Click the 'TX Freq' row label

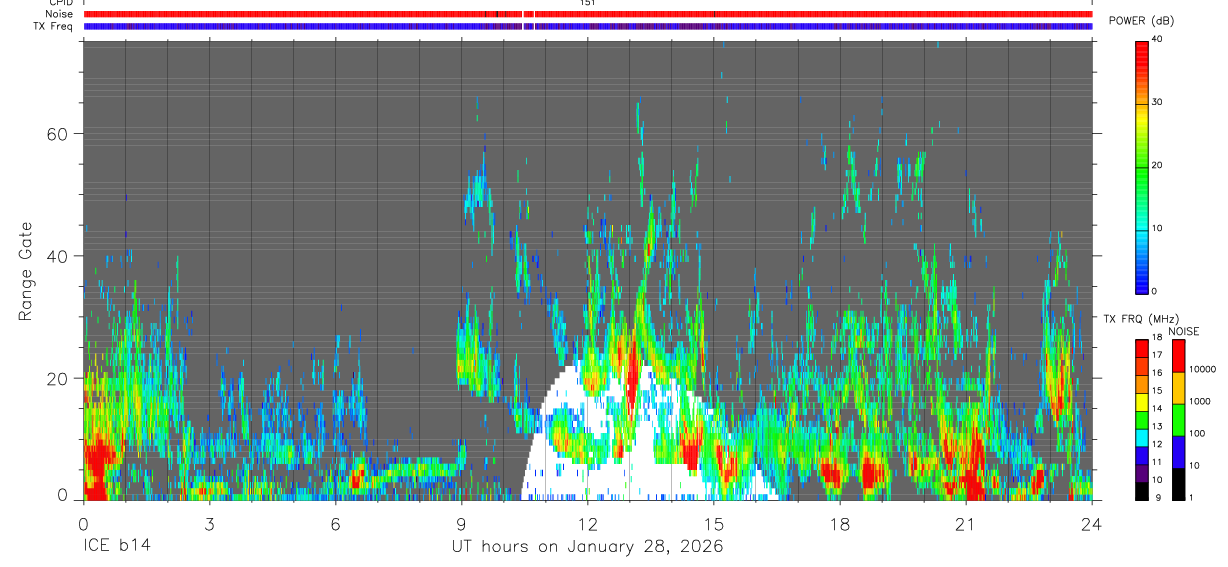[54, 26]
